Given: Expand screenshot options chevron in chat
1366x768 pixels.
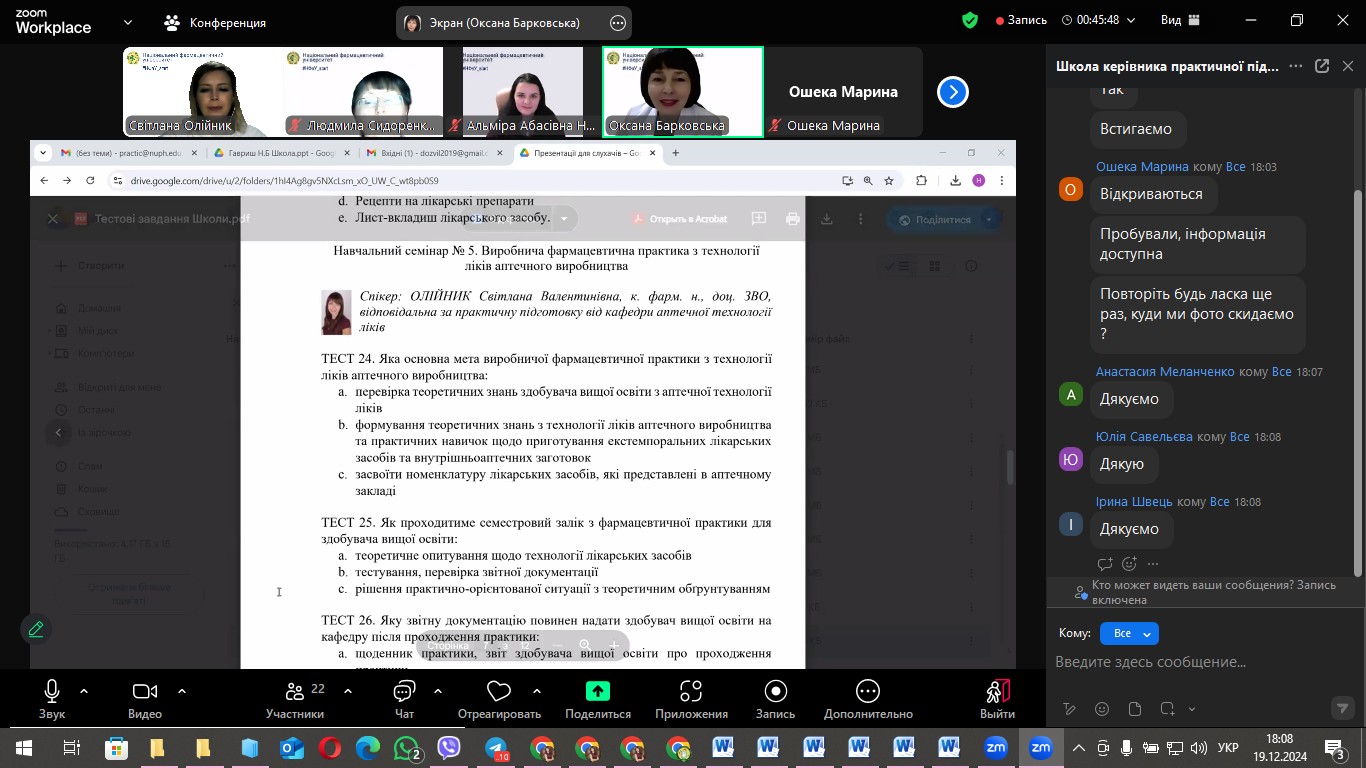Looking at the screenshot, I should point(1191,709).
